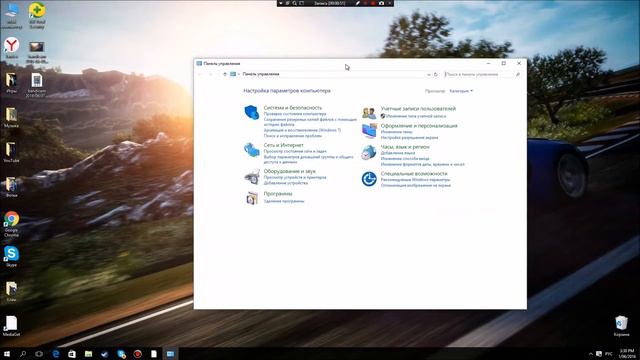
Task: Click the Skype icon on the taskbar
Action: point(121,354)
